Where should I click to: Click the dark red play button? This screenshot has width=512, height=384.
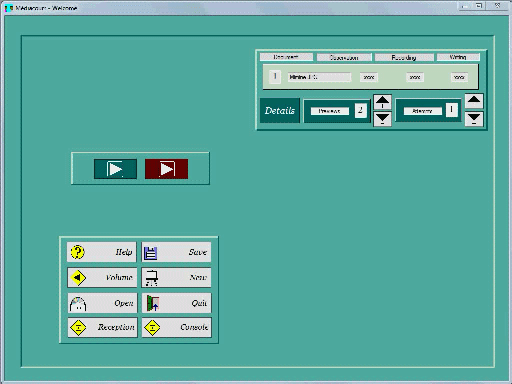pyautogui.click(x=166, y=169)
